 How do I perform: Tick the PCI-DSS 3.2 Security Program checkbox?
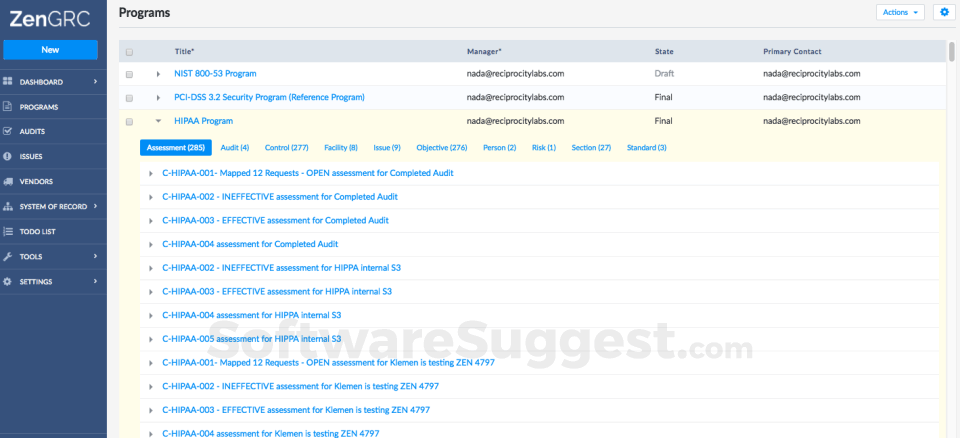click(x=129, y=98)
